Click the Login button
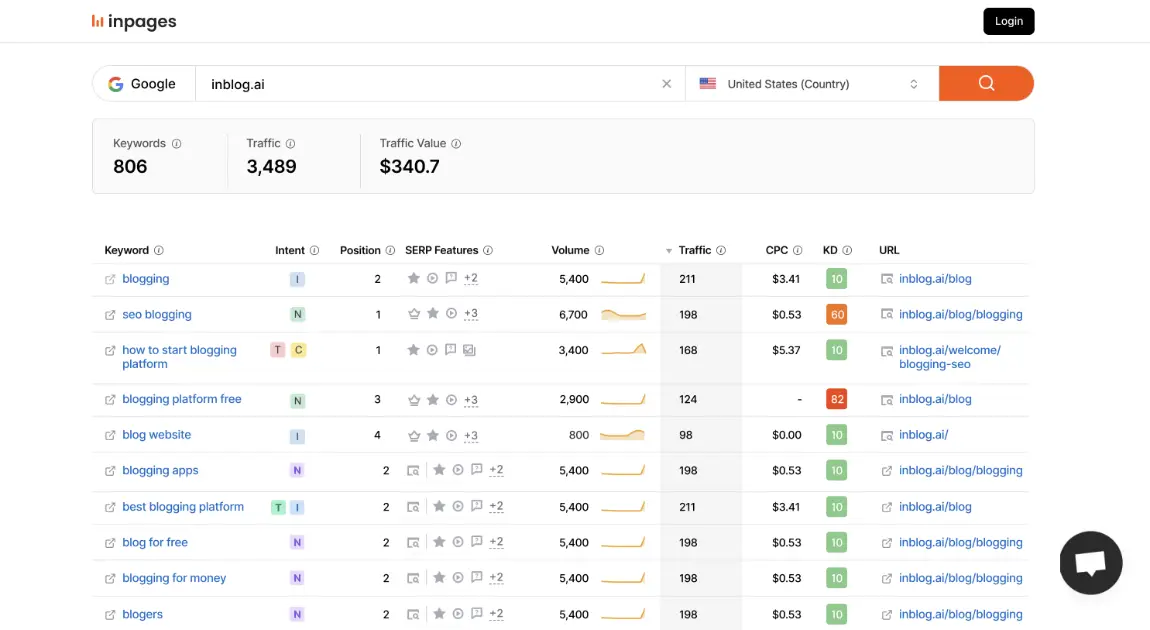This screenshot has height=630, width=1150. tap(1008, 20)
